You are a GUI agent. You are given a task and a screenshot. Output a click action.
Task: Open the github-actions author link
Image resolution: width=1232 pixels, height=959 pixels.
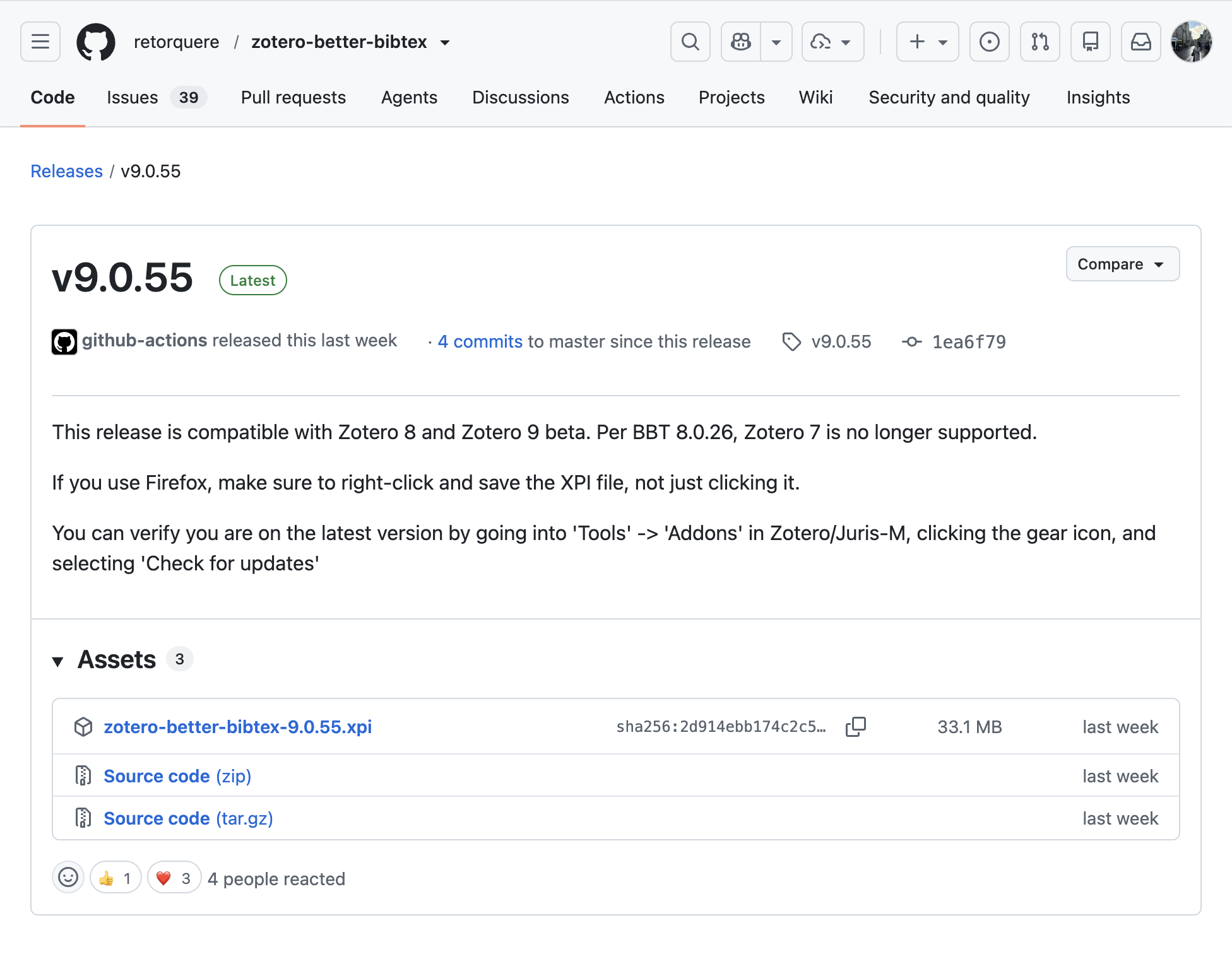(x=145, y=341)
